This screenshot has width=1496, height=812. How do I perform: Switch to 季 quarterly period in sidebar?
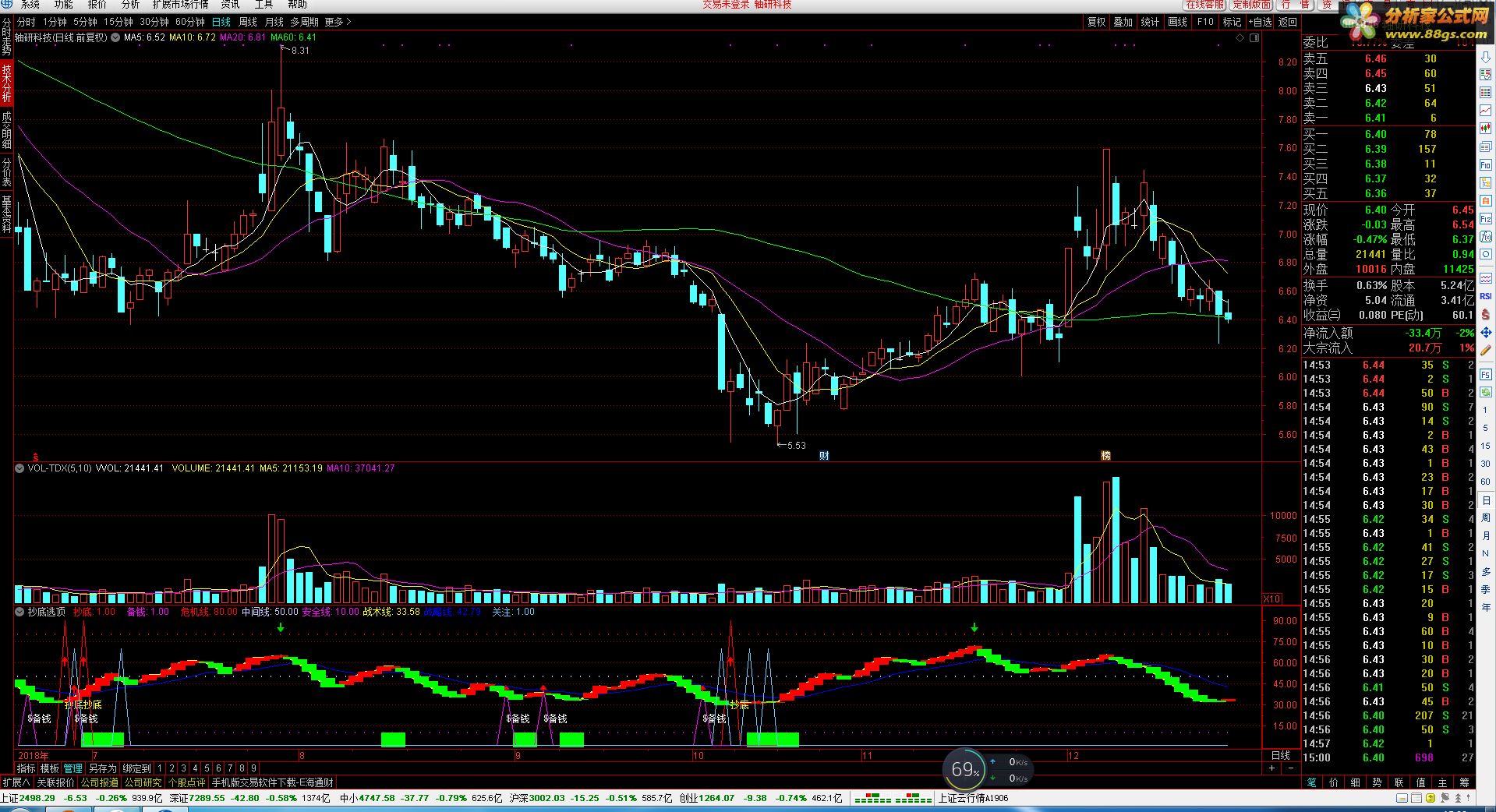1486,589
